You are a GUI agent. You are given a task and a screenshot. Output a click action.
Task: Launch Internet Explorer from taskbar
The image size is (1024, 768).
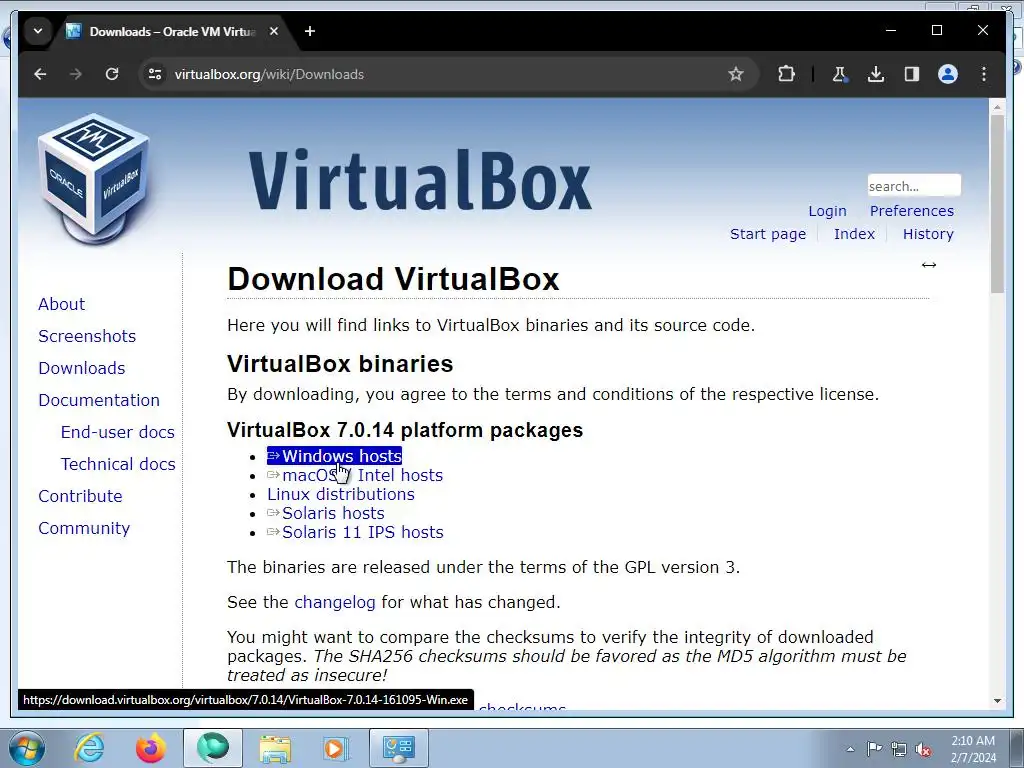(89, 748)
